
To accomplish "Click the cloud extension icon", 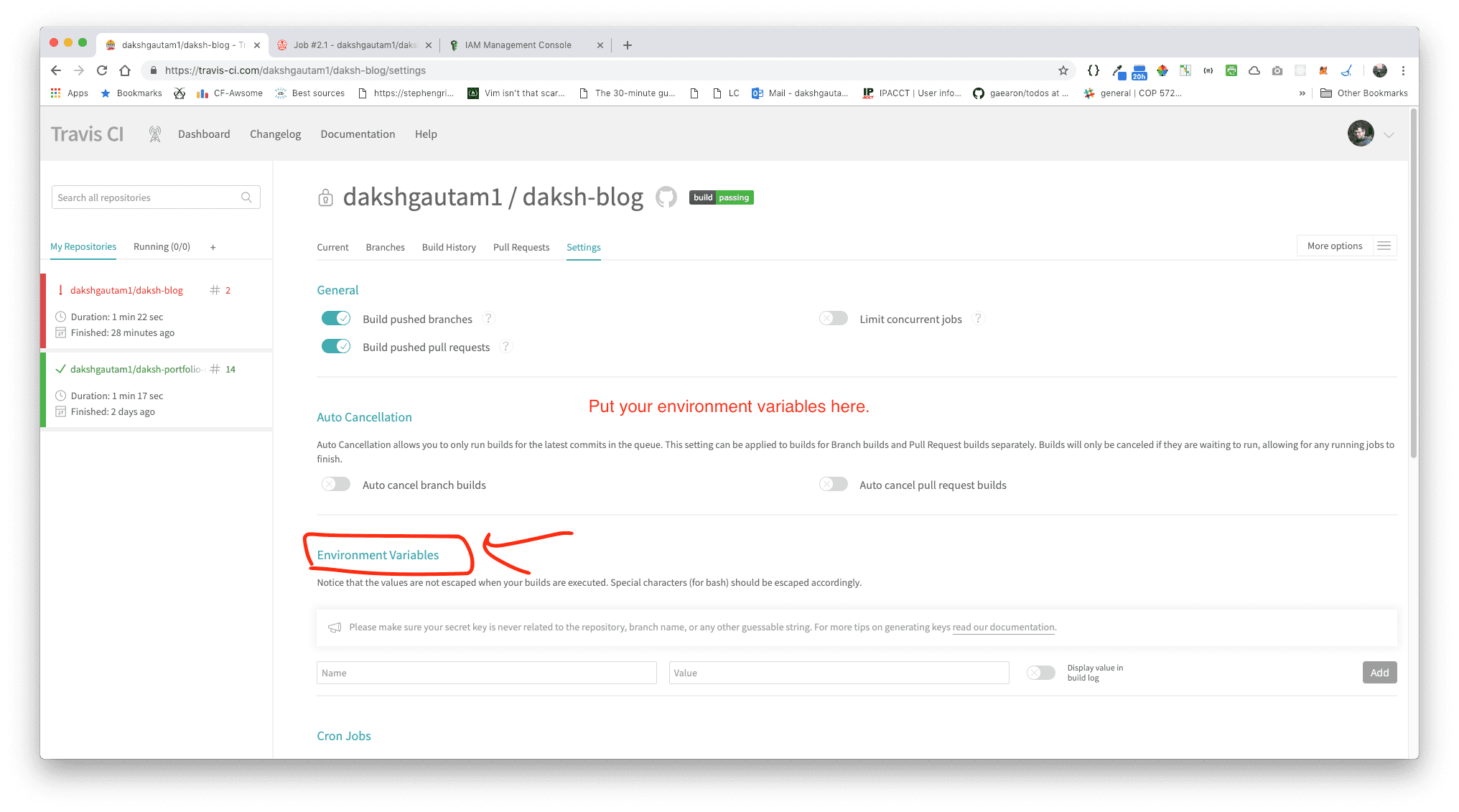I will pyautogui.click(x=1254, y=70).
